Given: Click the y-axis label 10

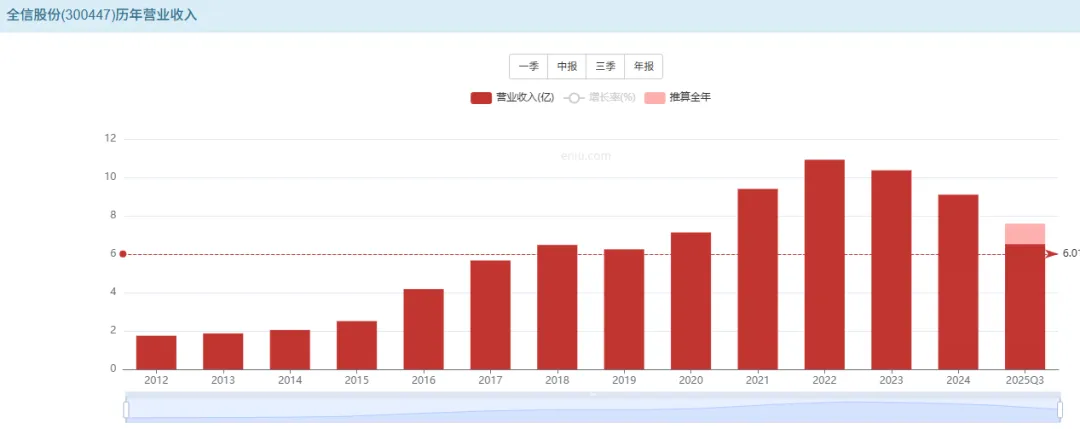Looking at the screenshot, I should pos(110,178).
